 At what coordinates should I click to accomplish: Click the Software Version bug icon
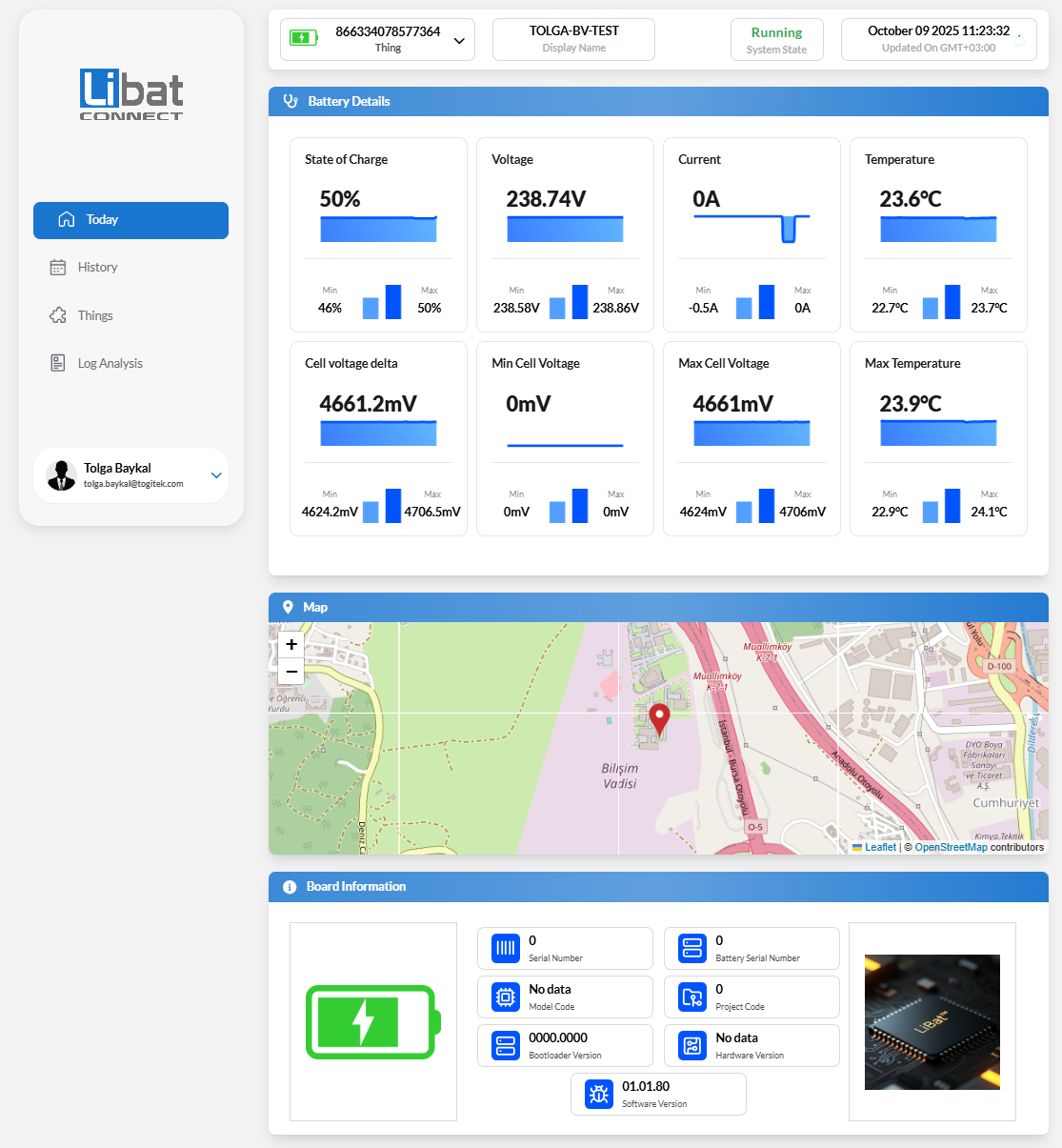(598, 1094)
